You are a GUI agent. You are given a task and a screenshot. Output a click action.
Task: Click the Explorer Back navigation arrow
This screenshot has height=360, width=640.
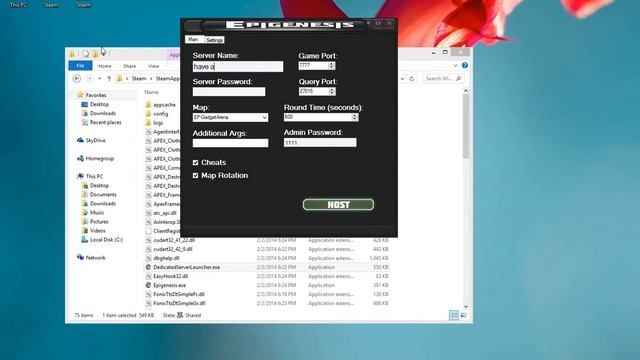pyautogui.click(x=77, y=78)
